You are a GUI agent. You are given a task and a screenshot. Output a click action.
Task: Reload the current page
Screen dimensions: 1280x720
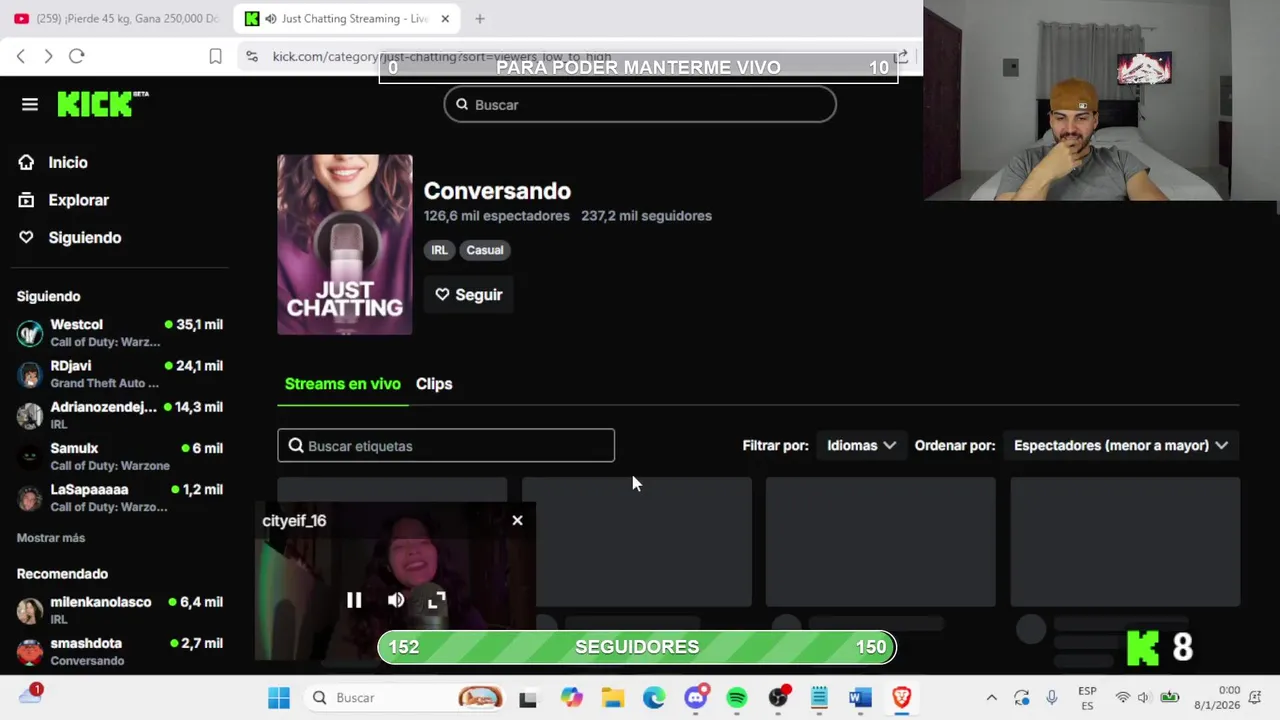pos(77,56)
